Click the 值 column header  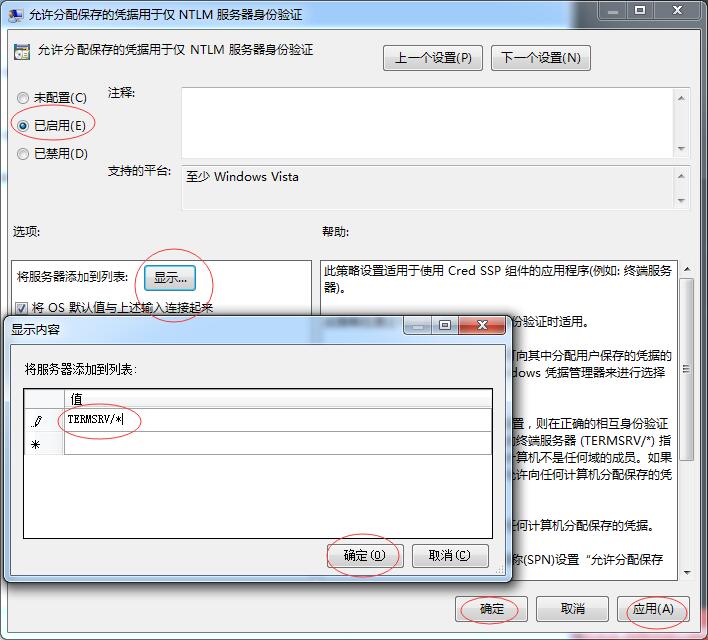coord(278,399)
